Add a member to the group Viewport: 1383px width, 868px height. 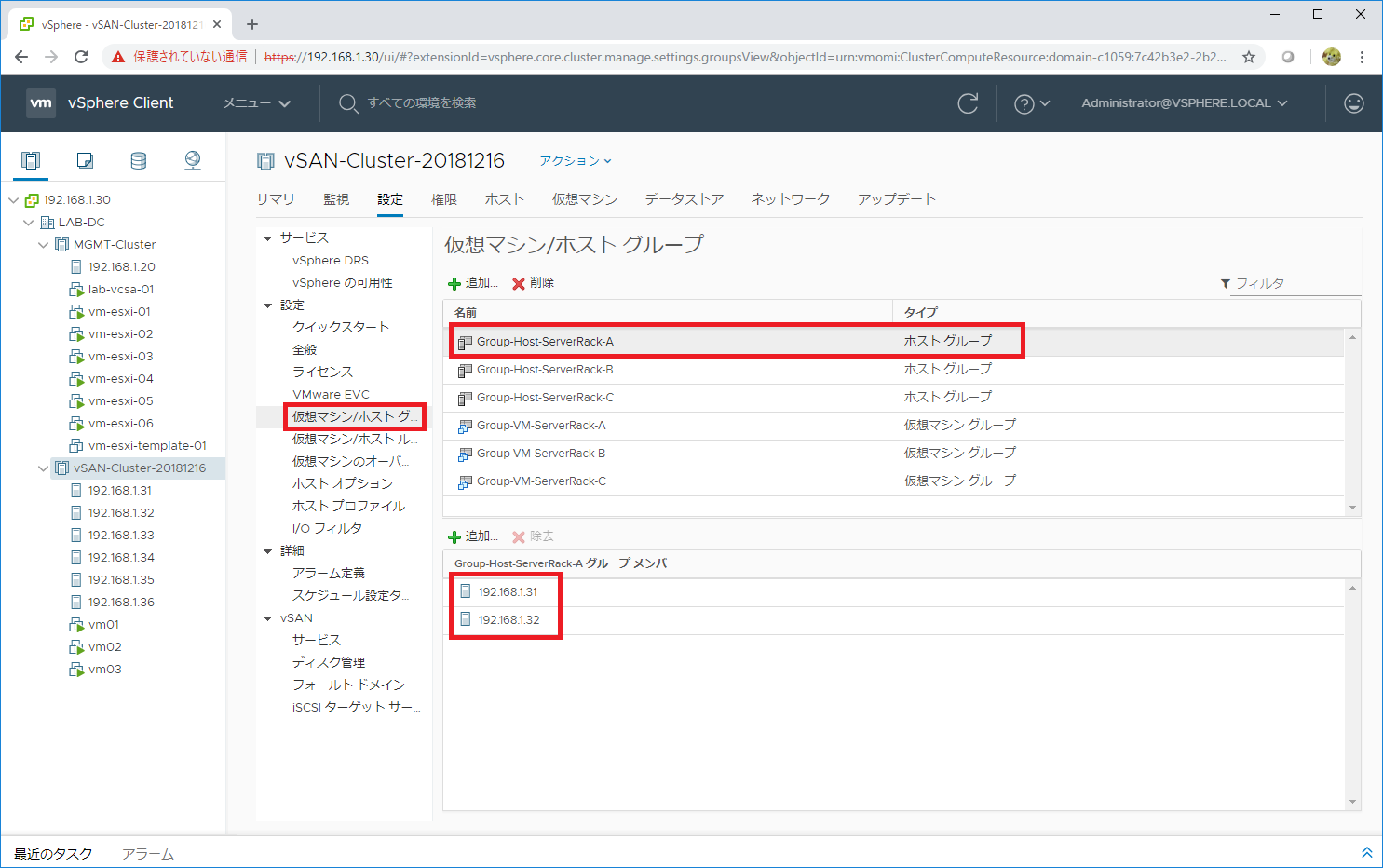click(x=473, y=536)
